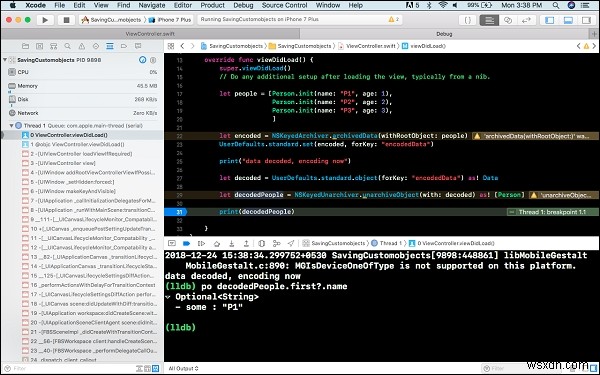Open the Test navigator icon

tap(96, 46)
